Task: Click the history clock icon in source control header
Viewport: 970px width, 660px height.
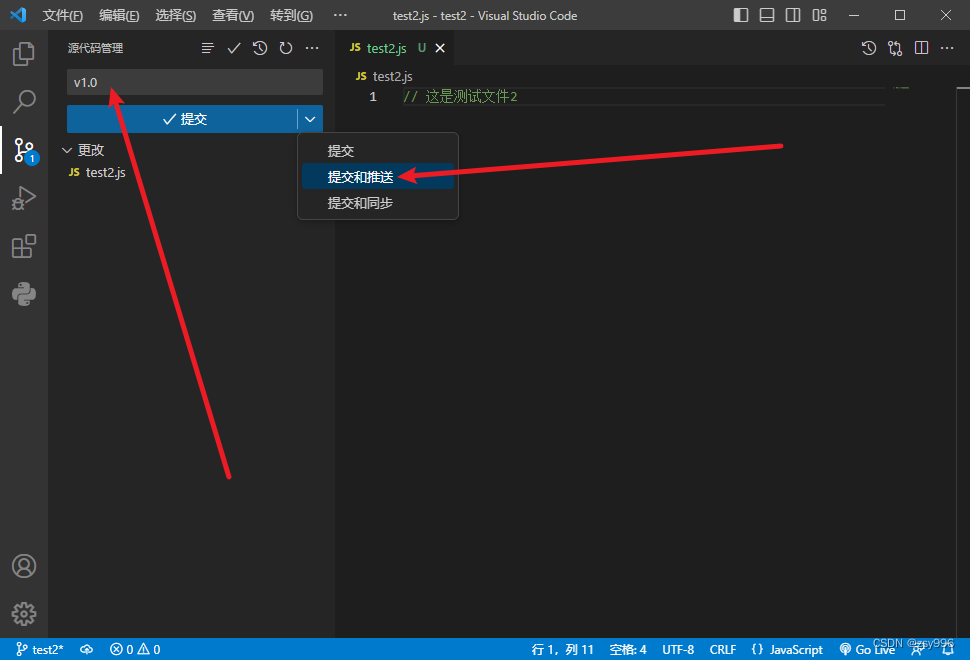Action: click(x=260, y=48)
